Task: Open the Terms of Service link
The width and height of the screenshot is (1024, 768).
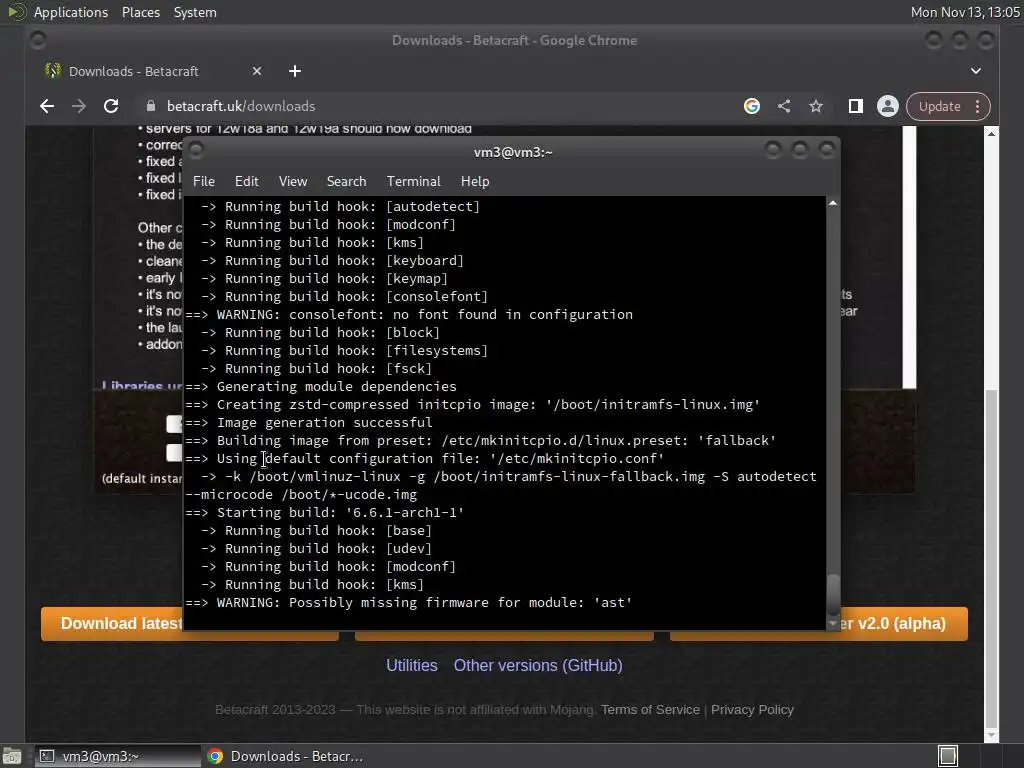Action: coord(650,710)
